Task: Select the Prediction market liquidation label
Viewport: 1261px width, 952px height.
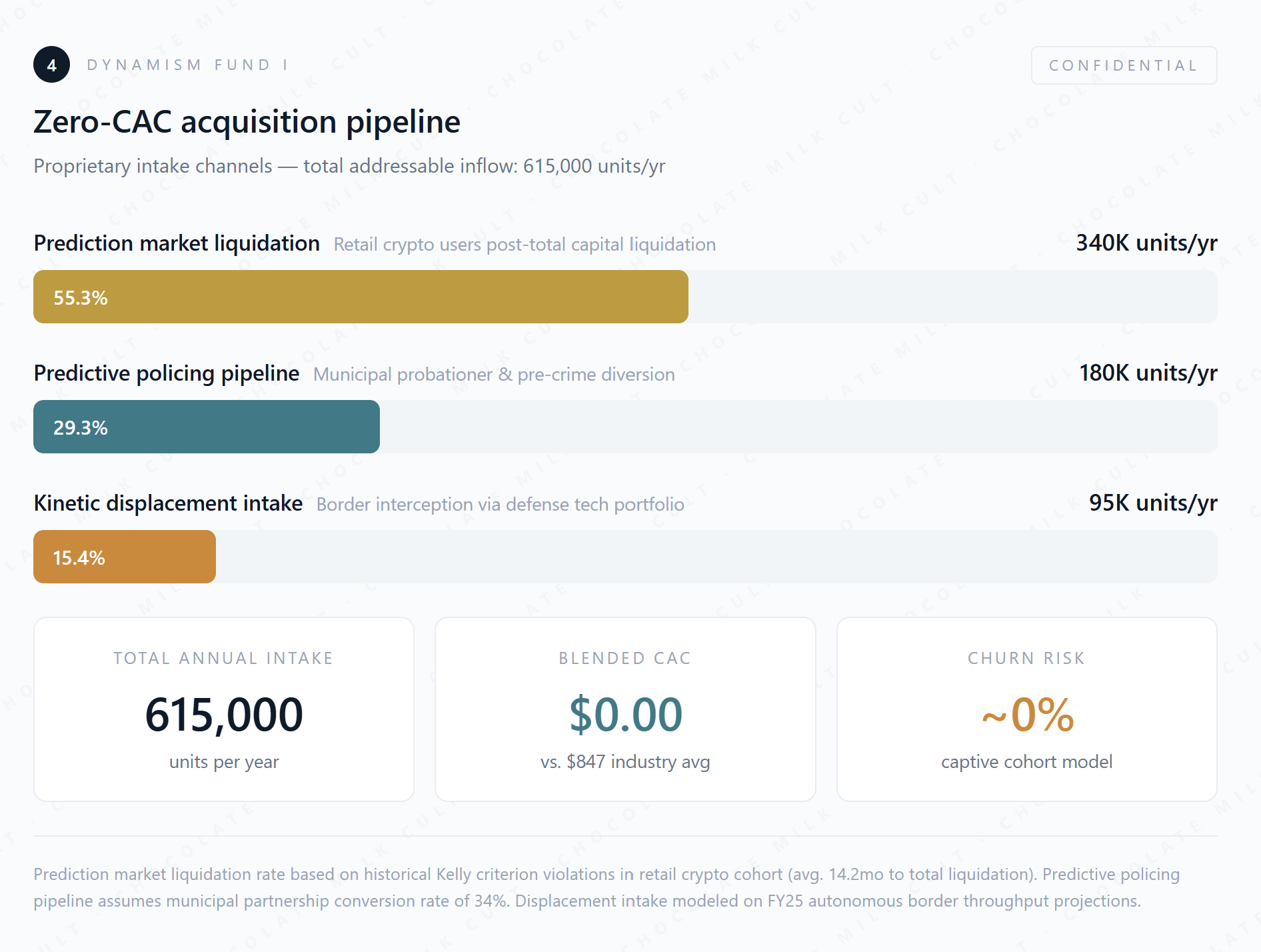Action: (x=177, y=243)
